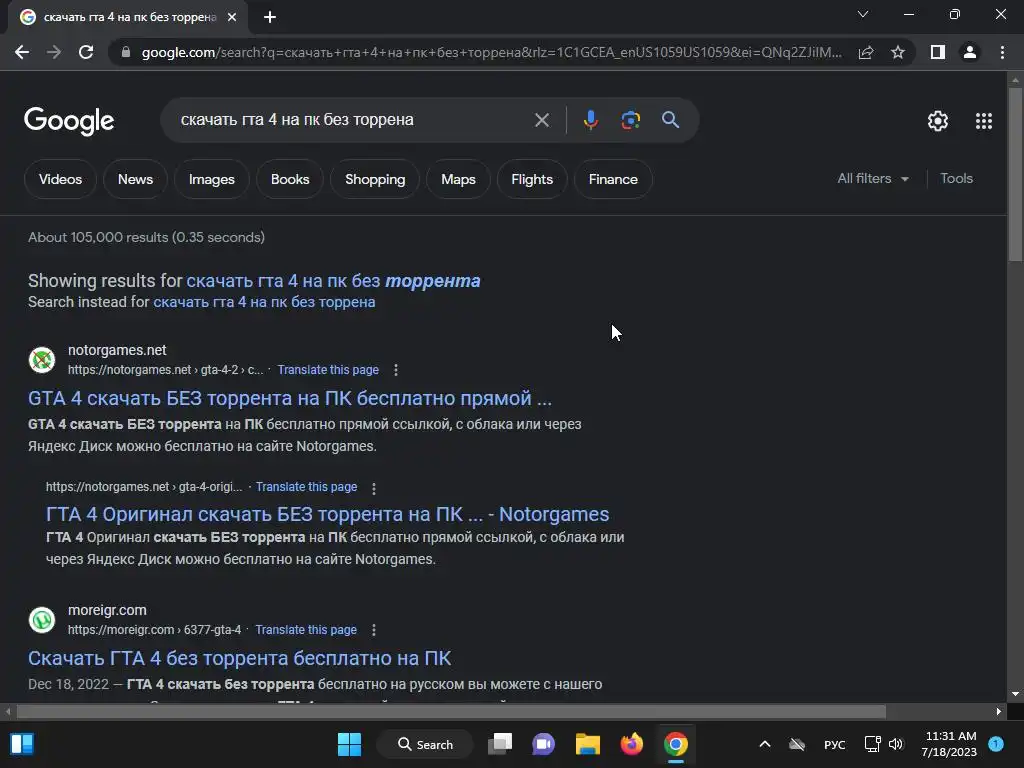Image resolution: width=1024 pixels, height=768 pixels.
Task: Click vertical scrollbar down arrow
Action: pos(1015,695)
